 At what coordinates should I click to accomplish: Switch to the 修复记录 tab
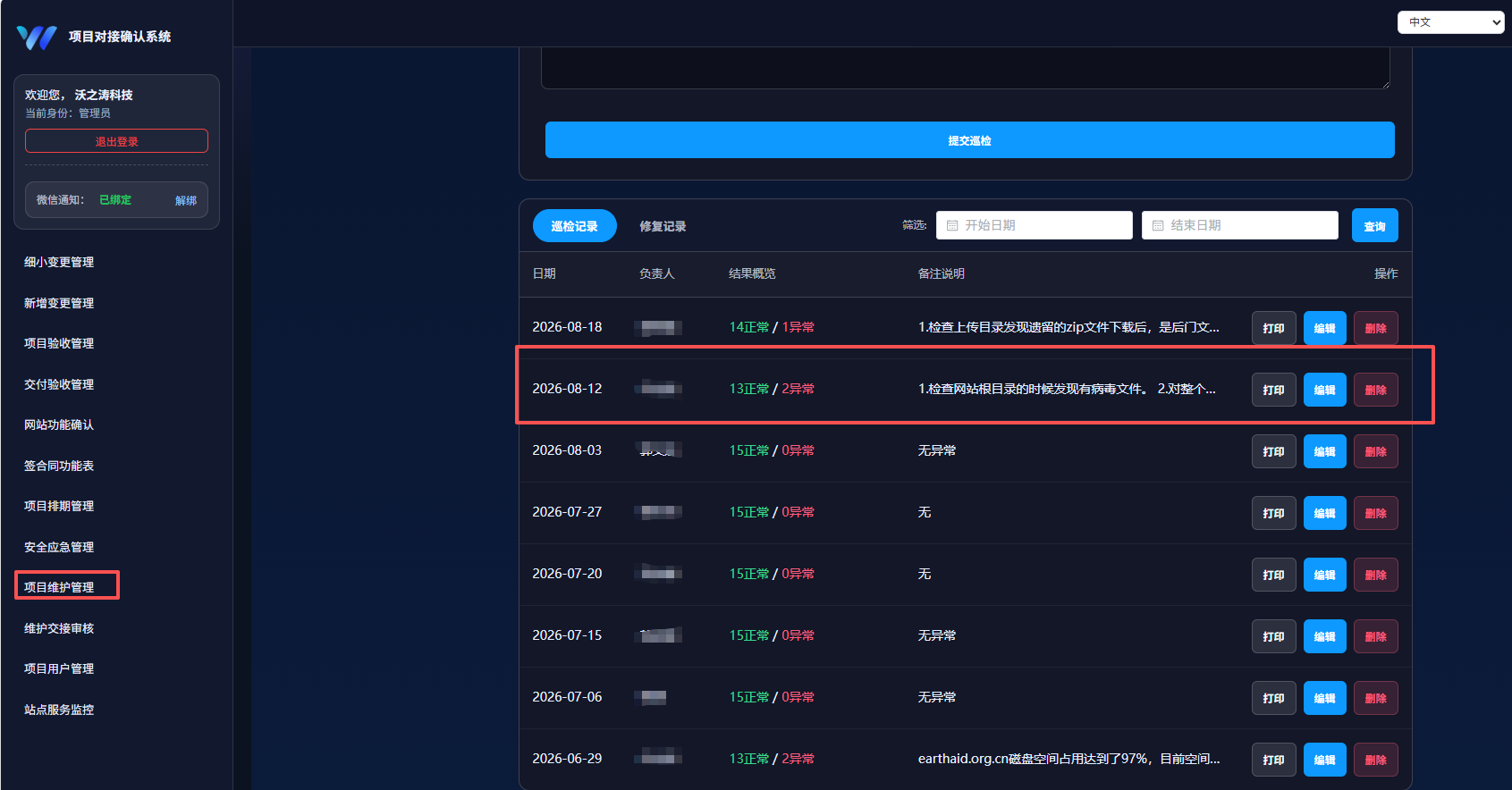point(663,226)
